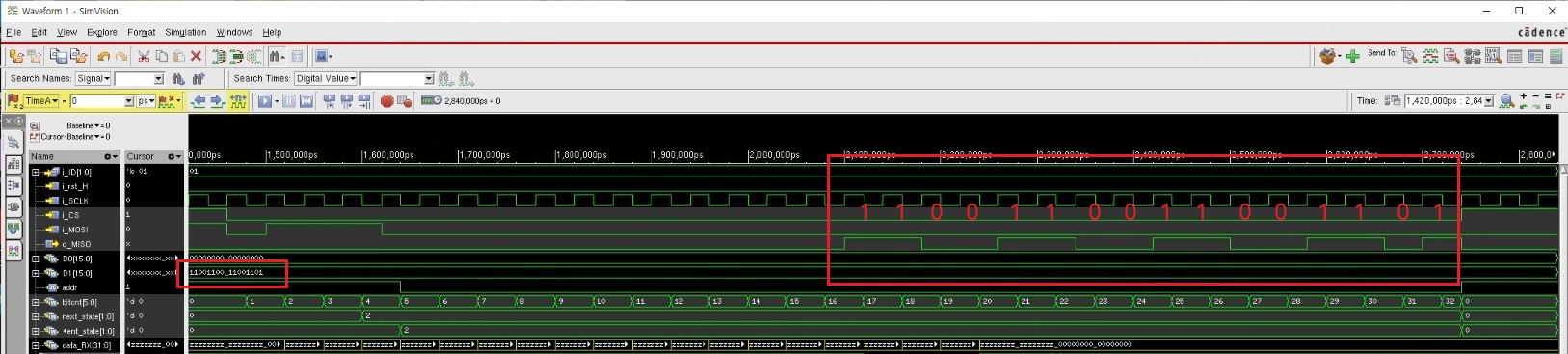This screenshot has width=1568, height=354.
Task: Click the magnifier zoom waveform icon
Action: (1506, 100)
